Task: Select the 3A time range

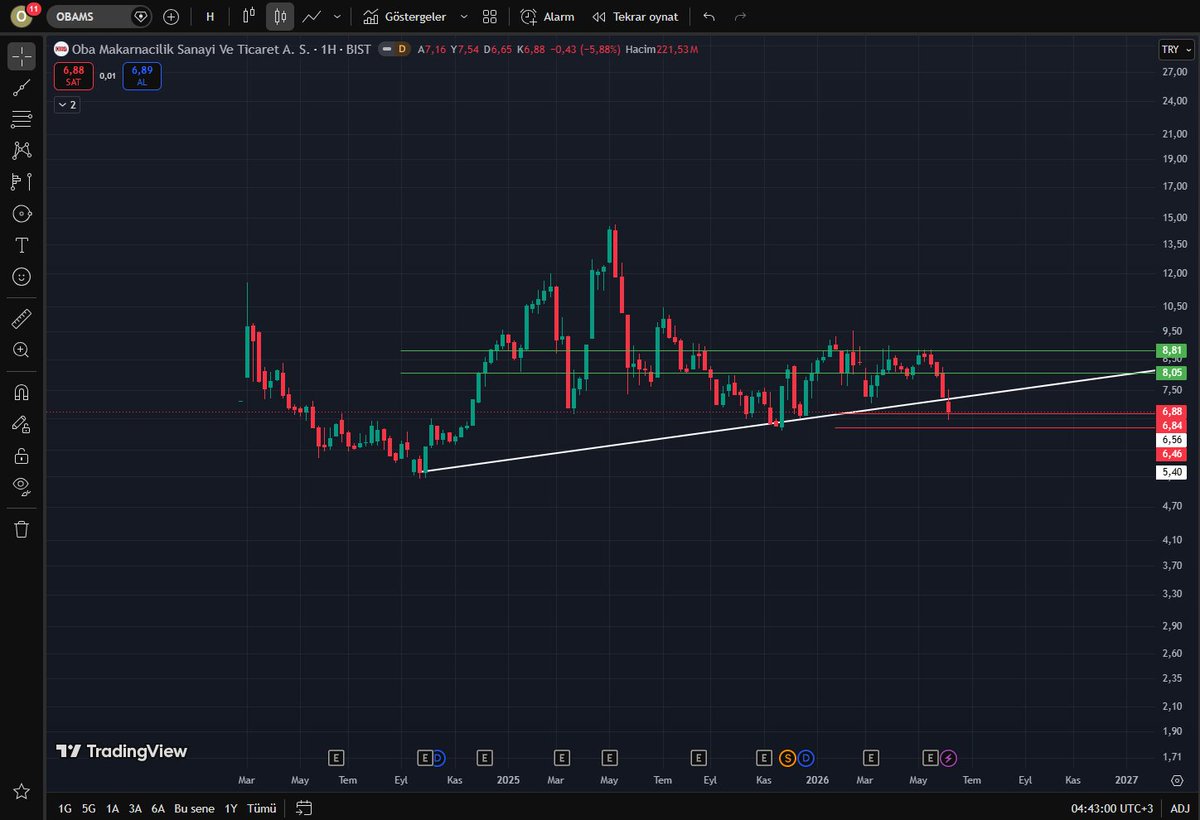Action: click(x=135, y=808)
